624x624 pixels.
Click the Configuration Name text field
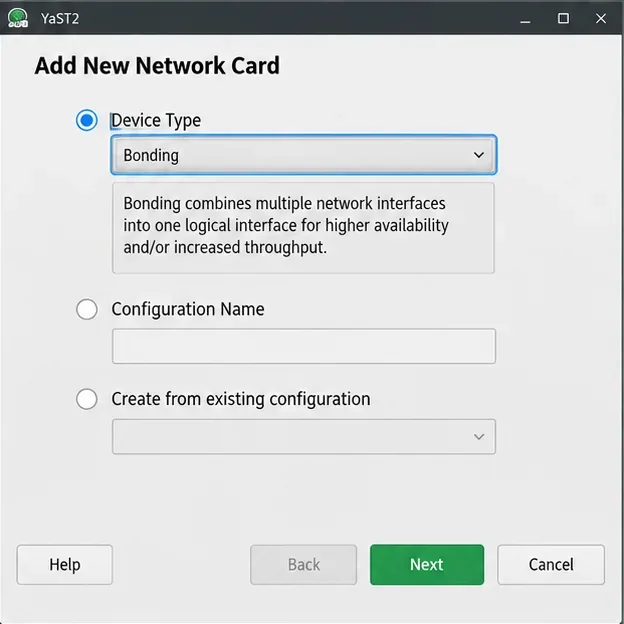[304, 346]
